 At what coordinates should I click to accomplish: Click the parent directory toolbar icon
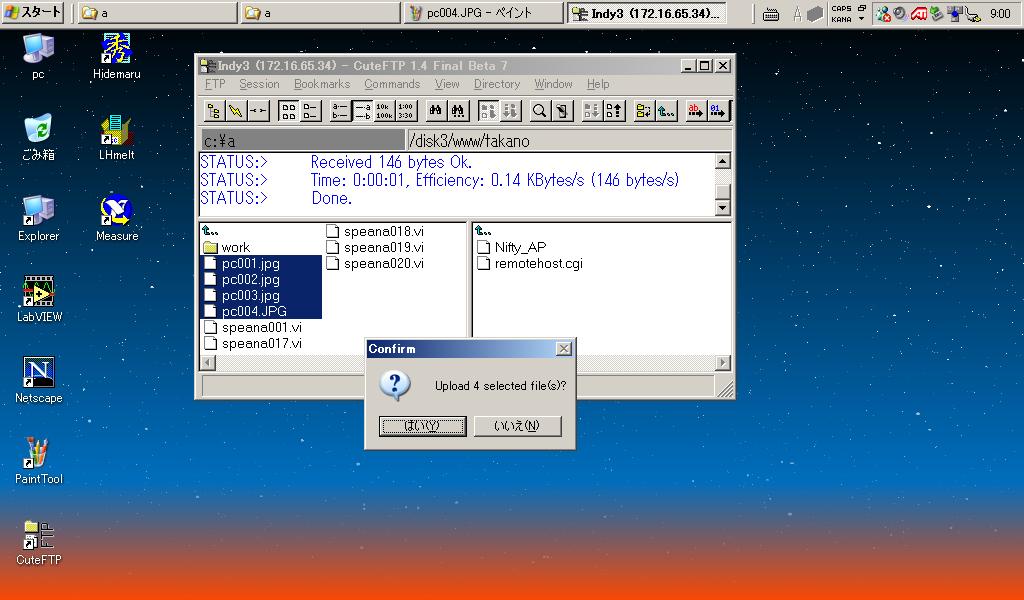click(x=667, y=111)
